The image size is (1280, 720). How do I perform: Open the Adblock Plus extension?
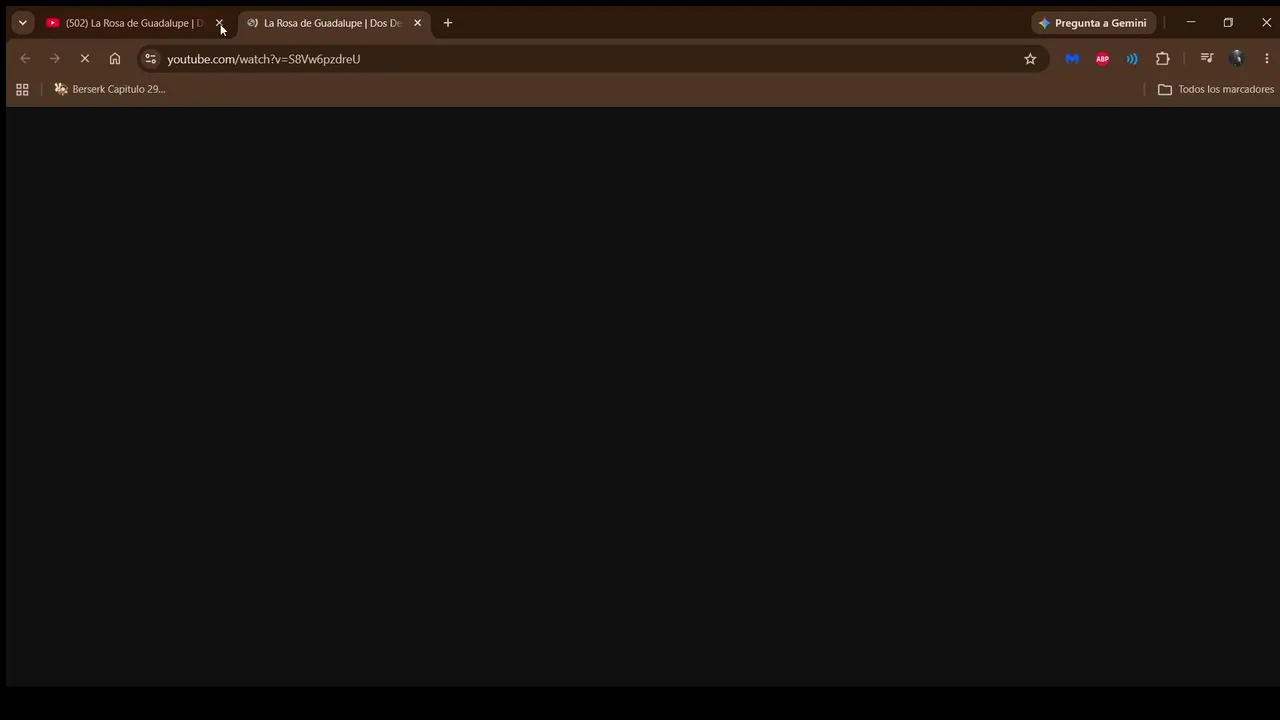1102,59
